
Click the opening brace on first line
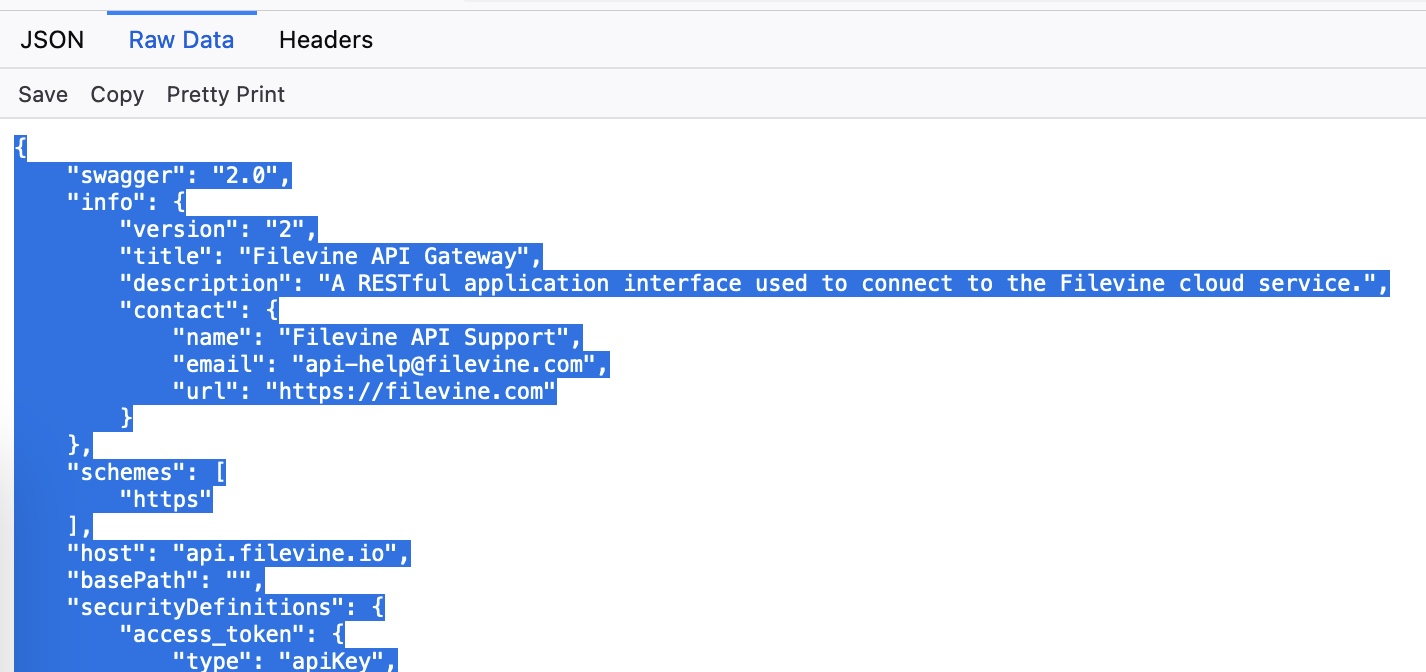pos(20,149)
